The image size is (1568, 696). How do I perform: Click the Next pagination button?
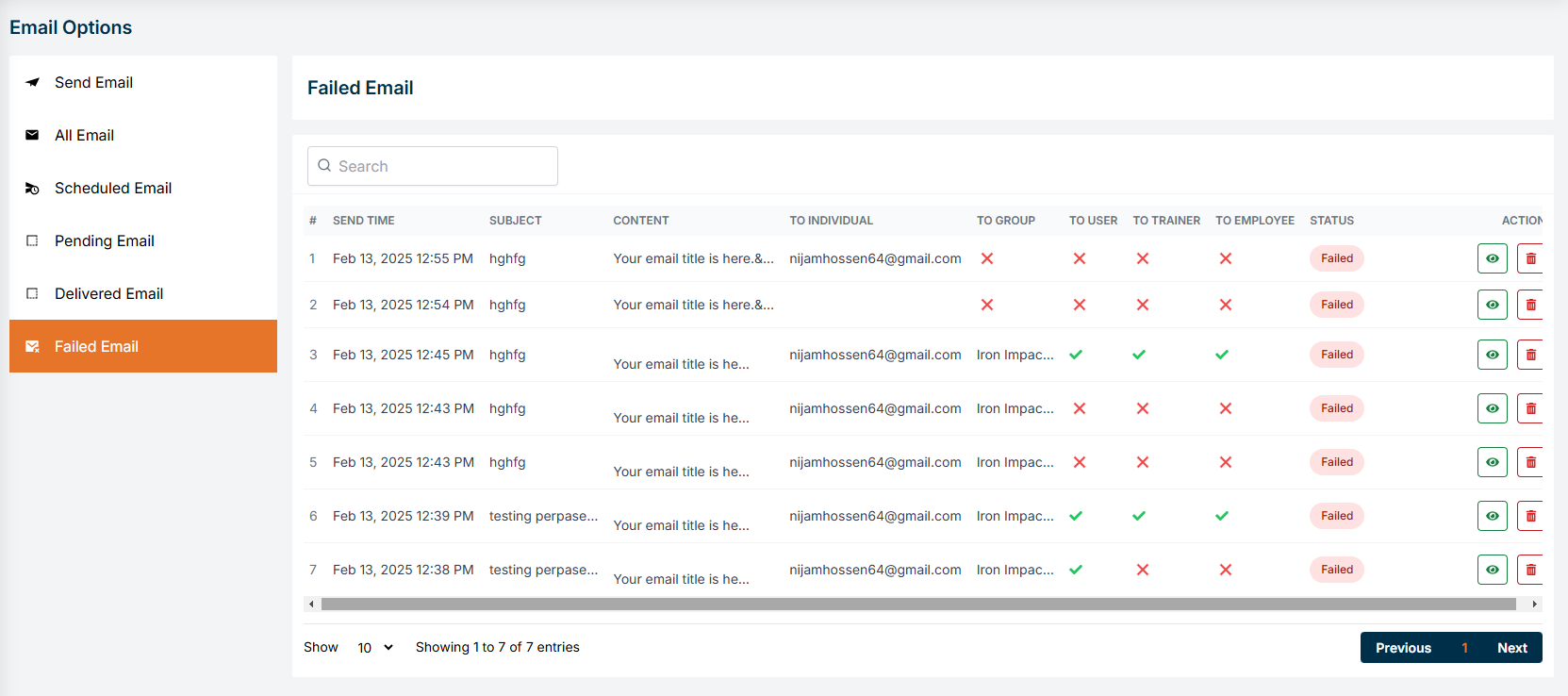[1511, 648]
